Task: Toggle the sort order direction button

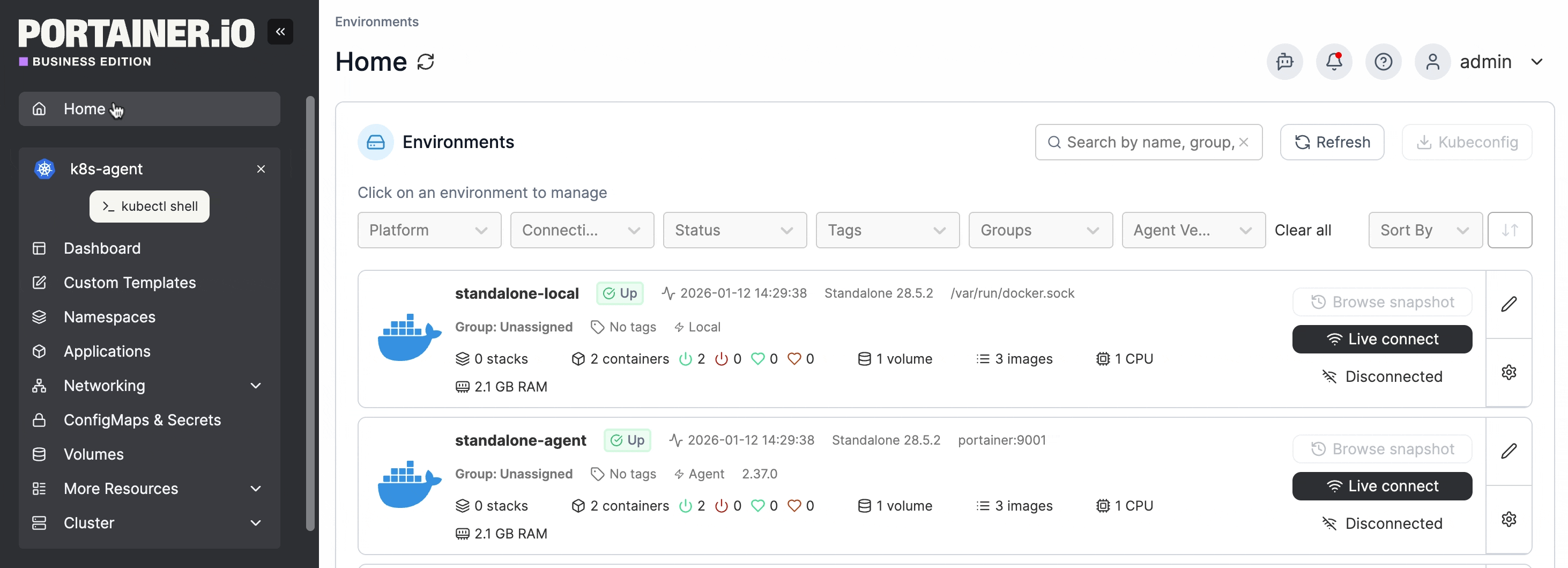Action: 1509,230
